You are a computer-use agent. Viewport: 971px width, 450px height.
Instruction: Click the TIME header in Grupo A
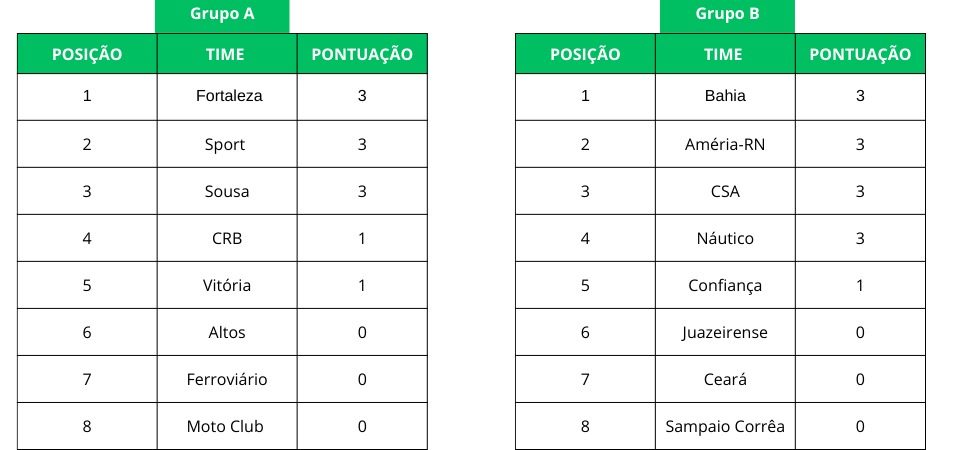[x=226, y=54]
